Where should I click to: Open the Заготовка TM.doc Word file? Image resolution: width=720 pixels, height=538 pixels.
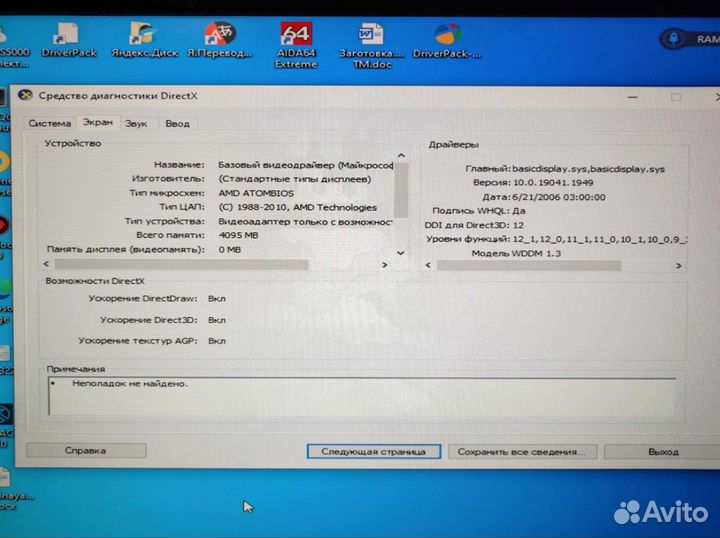371,45
